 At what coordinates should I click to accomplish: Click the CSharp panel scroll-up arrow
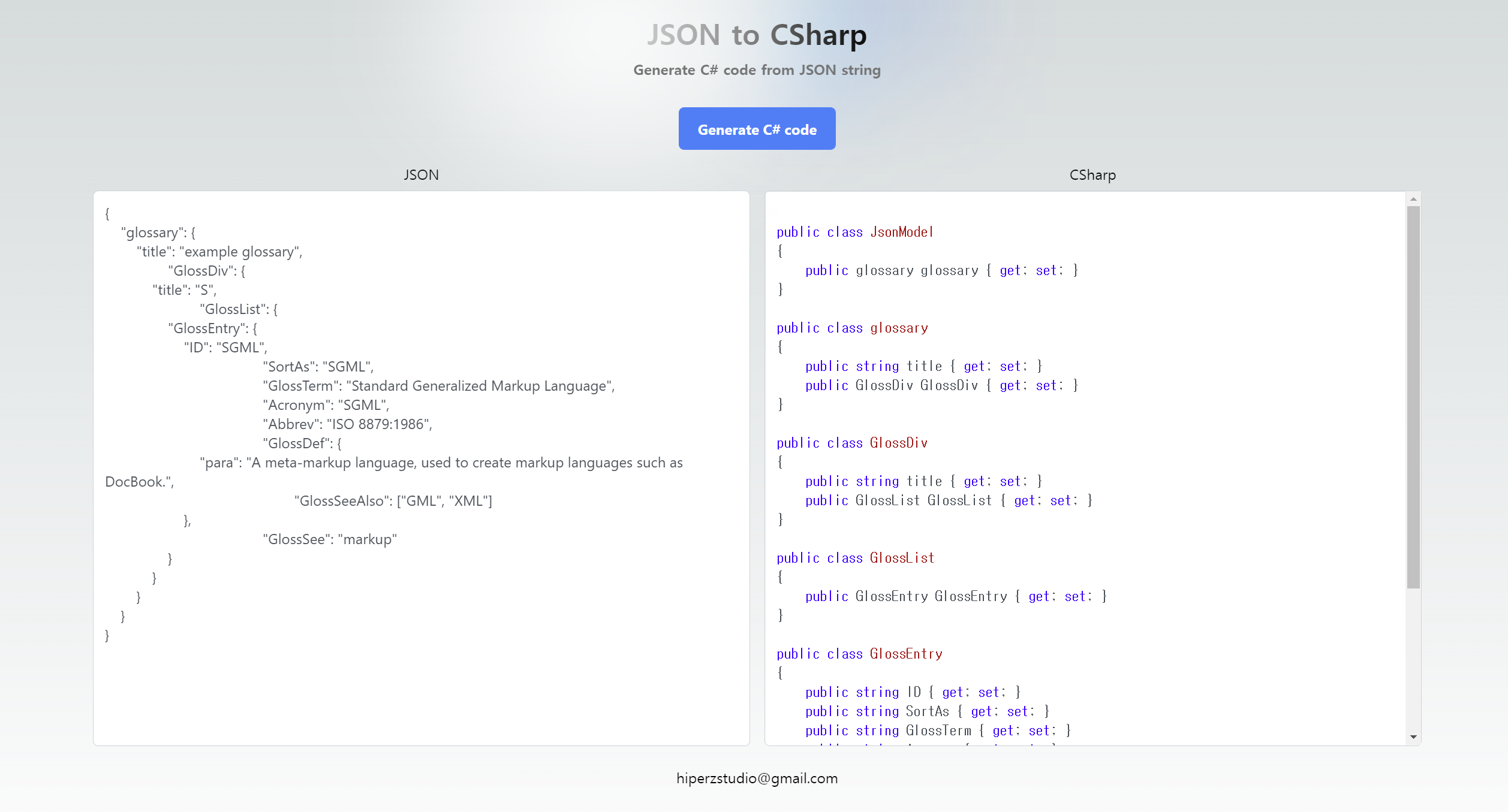coord(1413,199)
